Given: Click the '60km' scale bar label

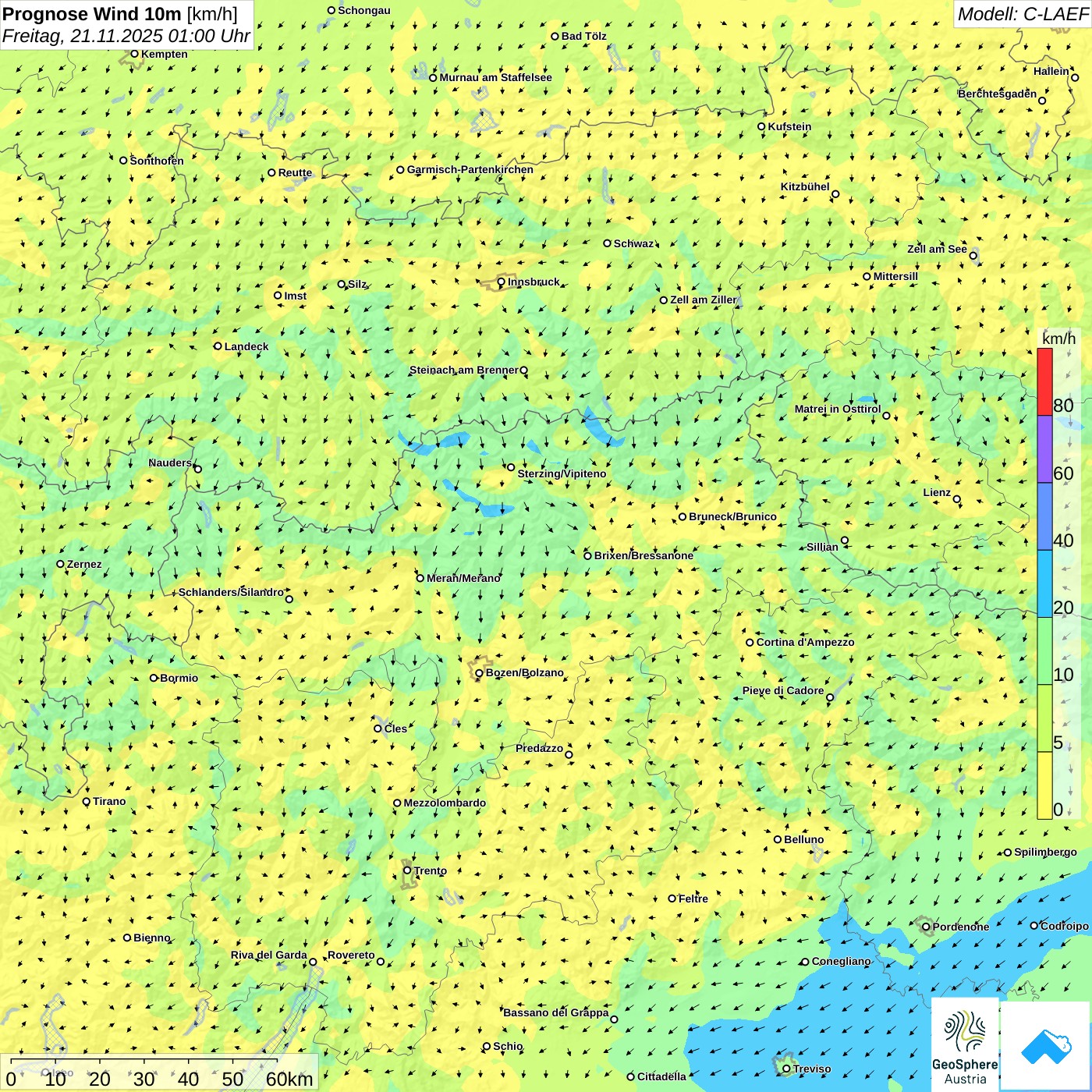Looking at the screenshot, I should (x=289, y=1079).
